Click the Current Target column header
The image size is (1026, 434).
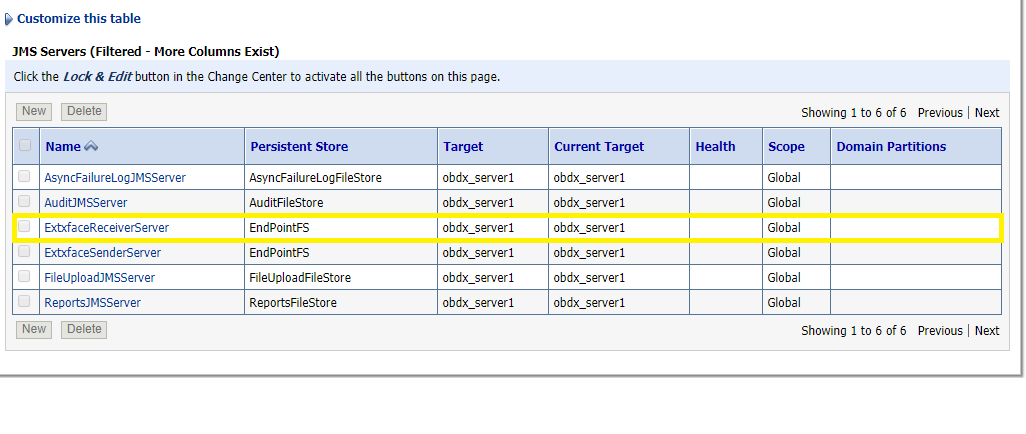click(x=599, y=147)
